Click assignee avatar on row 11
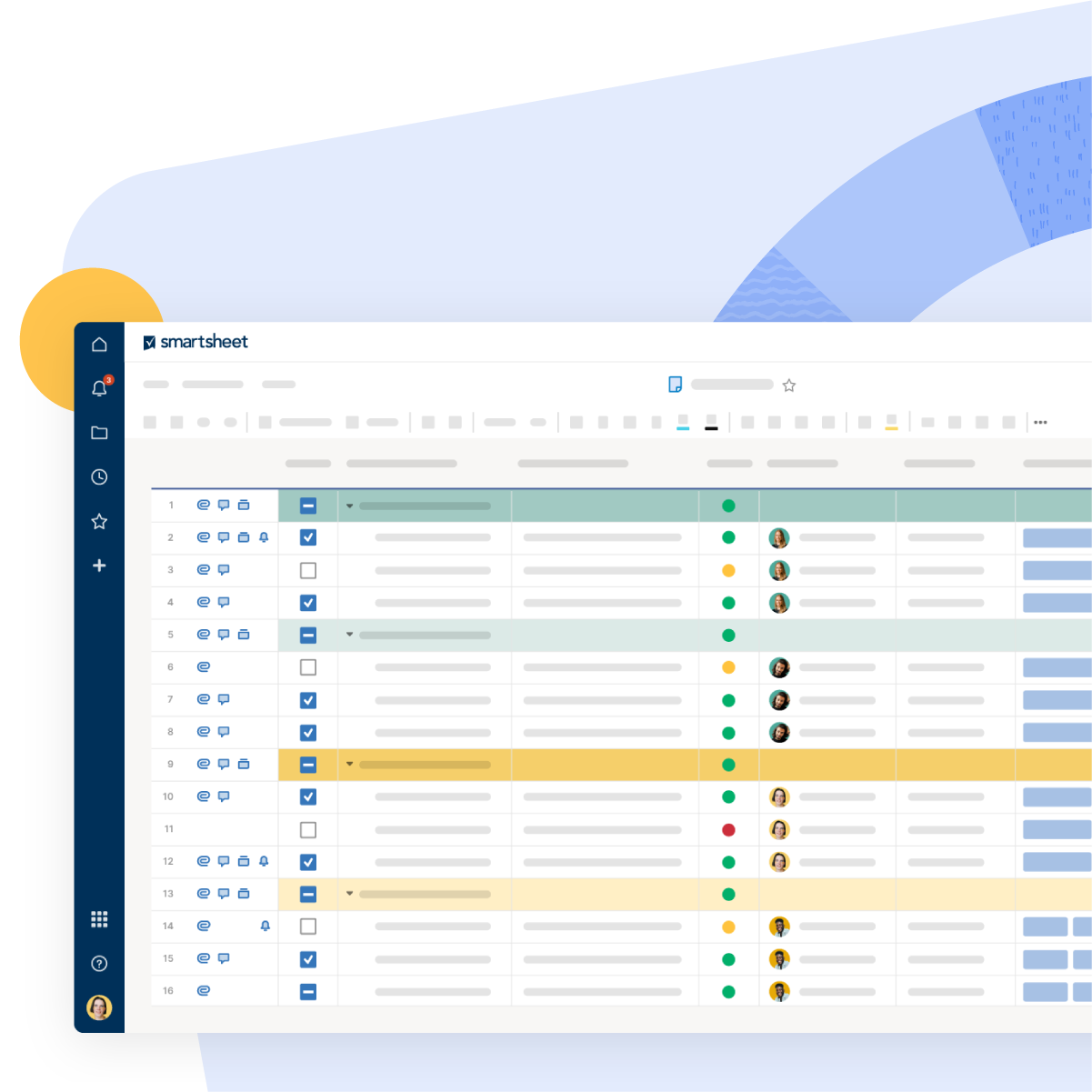Screen dimensions: 1092x1092 pos(779,829)
